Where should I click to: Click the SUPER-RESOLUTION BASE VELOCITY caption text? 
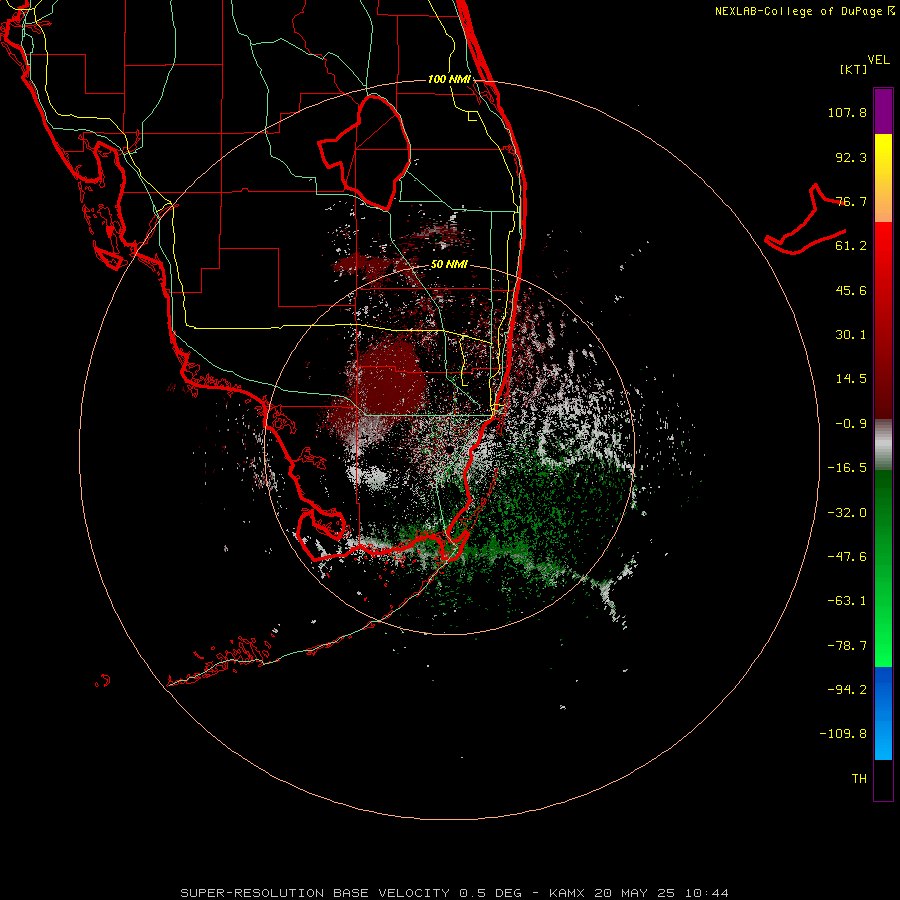315,893
